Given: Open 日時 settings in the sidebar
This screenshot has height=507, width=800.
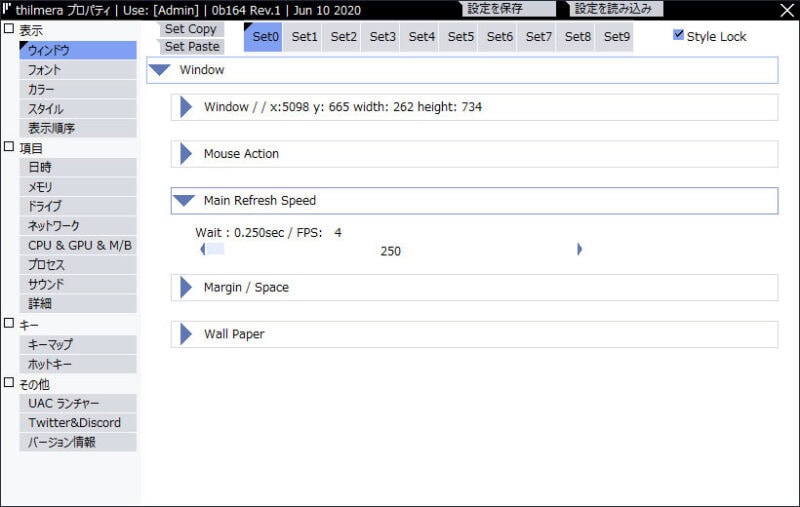Looking at the screenshot, I should (78, 167).
